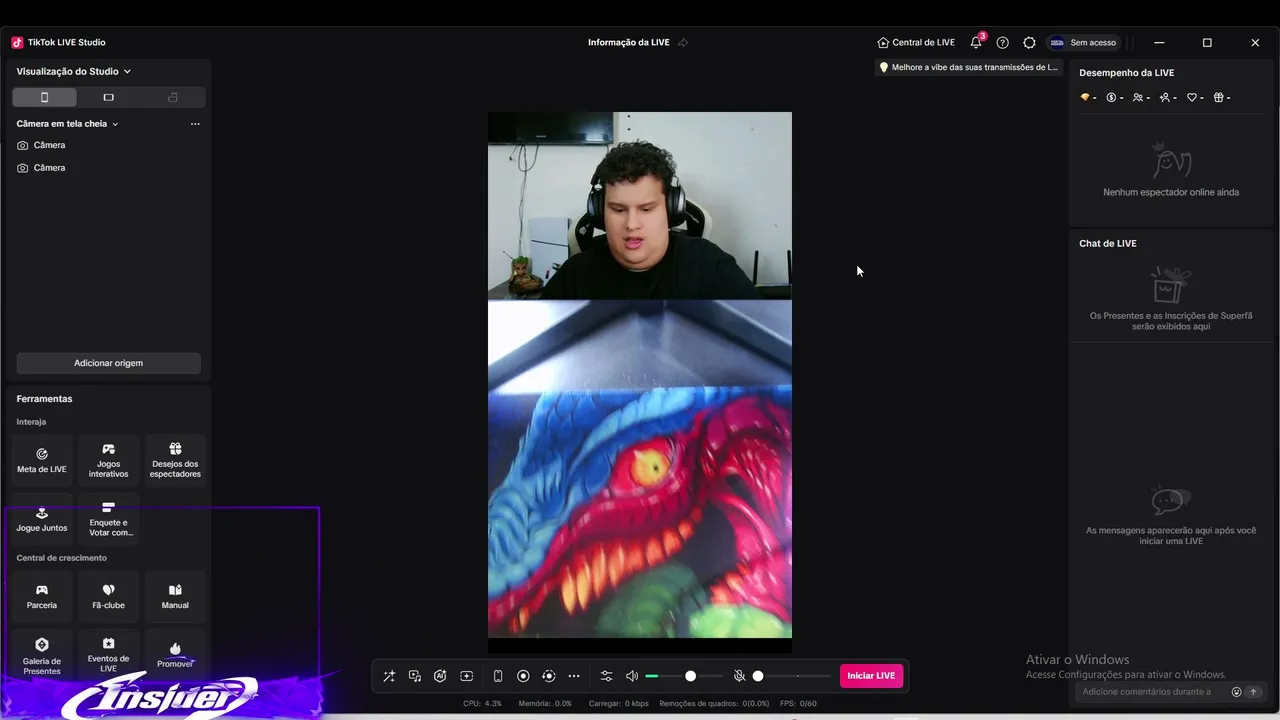Open more options in bottom toolbar

[574, 676]
